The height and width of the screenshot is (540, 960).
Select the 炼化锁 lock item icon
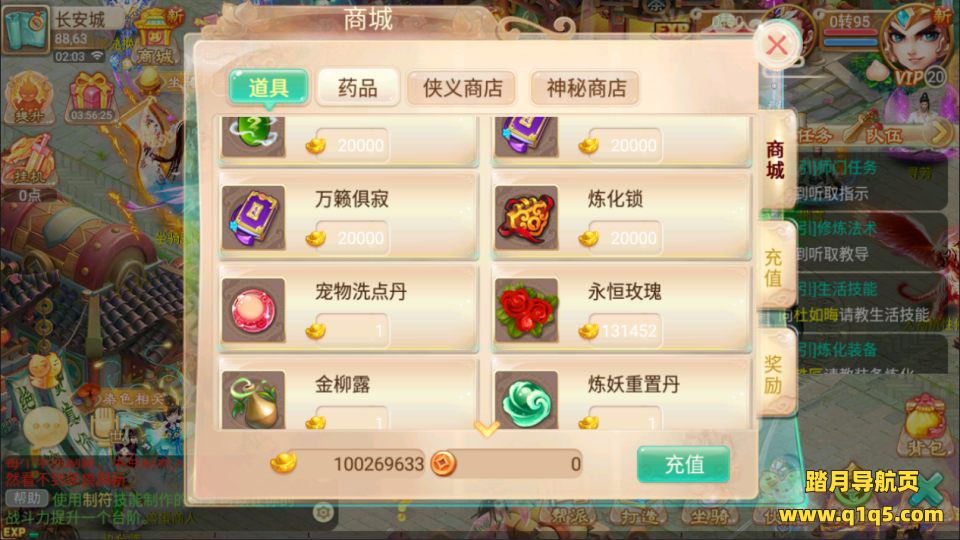click(x=527, y=218)
